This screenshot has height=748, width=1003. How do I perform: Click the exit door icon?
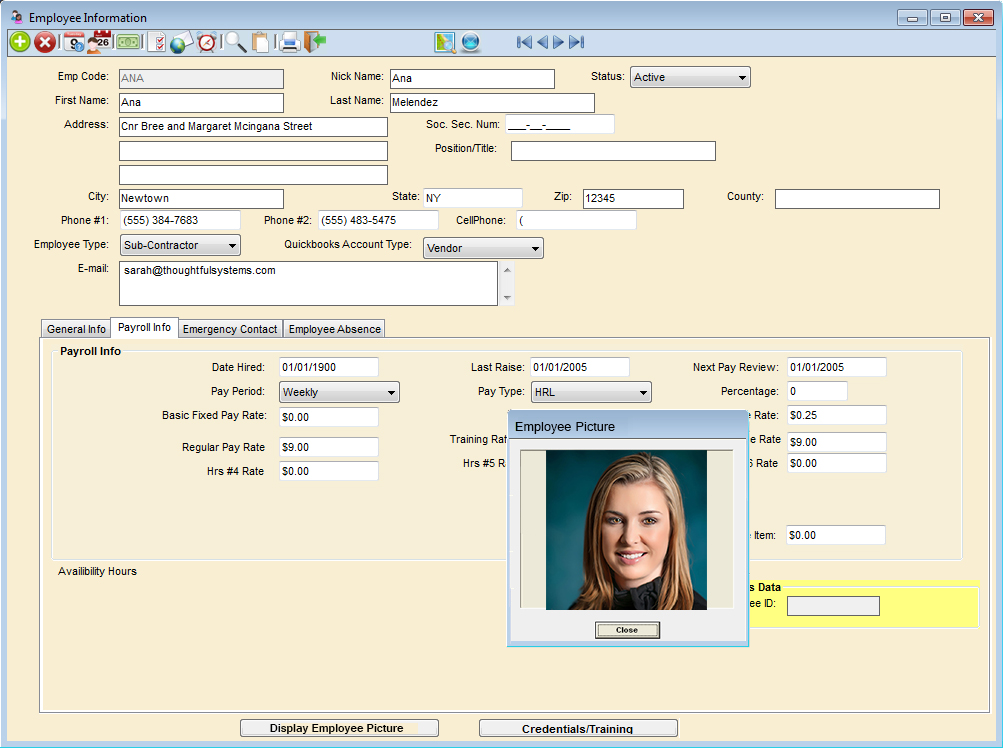tap(316, 42)
